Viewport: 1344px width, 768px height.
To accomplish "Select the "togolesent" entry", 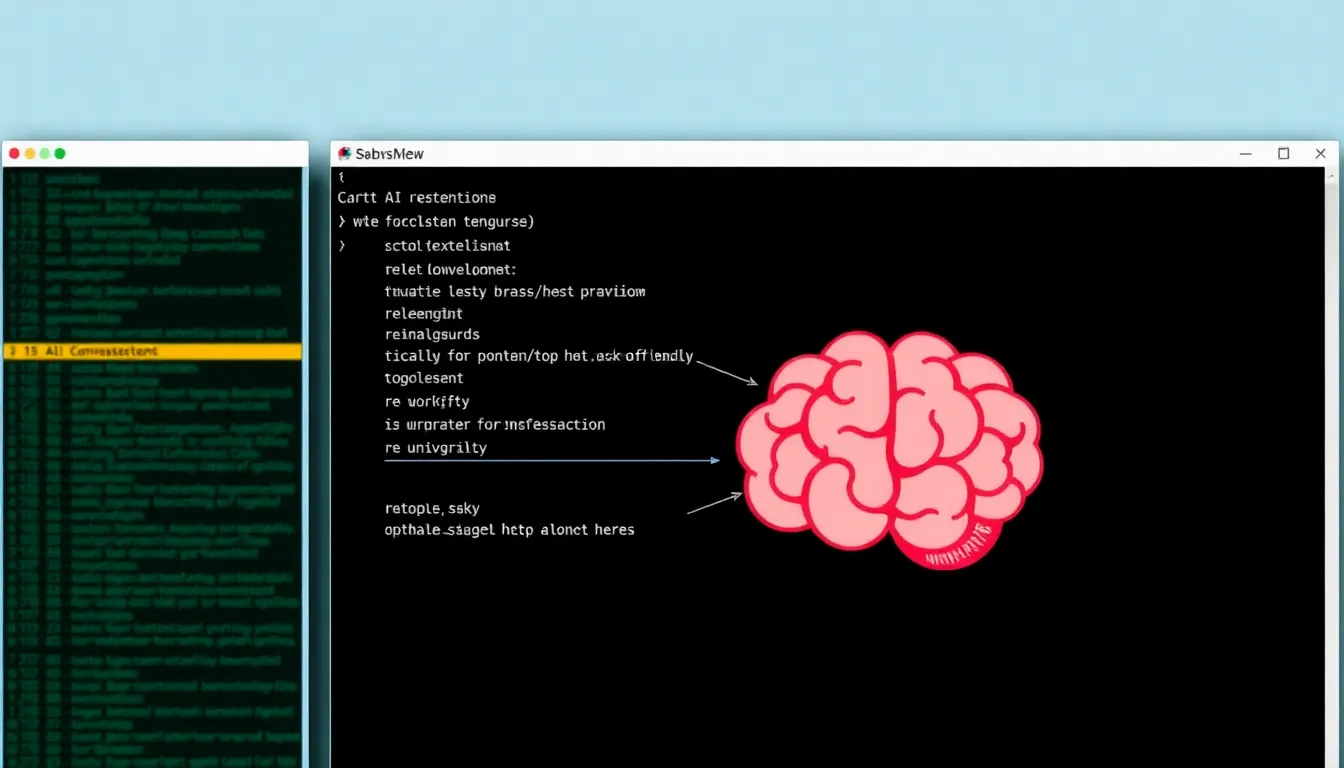I will coord(424,379).
